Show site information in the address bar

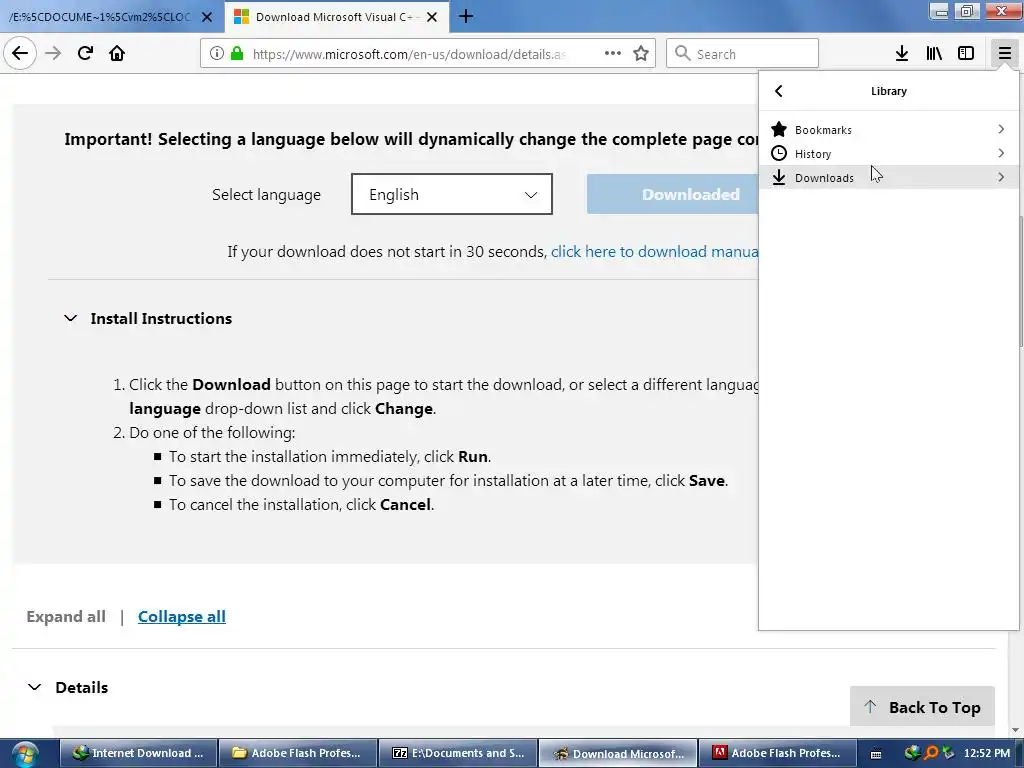coord(216,54)
